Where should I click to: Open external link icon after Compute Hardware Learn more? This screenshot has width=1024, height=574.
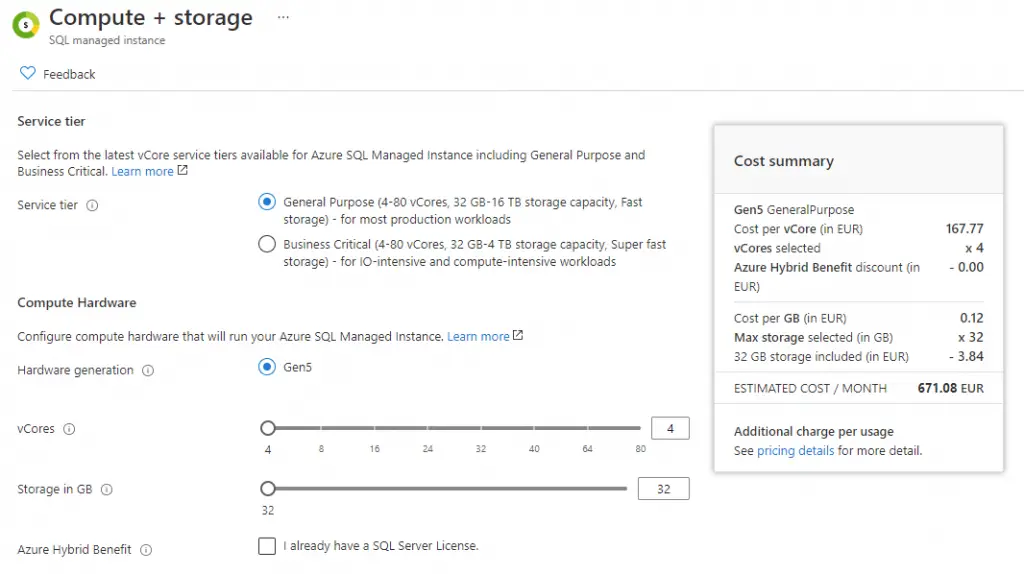[x=518, y=335]
